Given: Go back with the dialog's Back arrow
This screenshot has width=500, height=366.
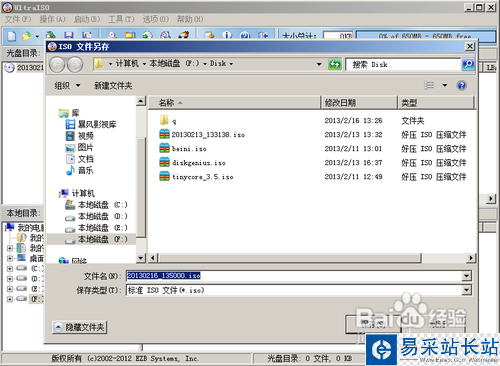Looking at the screenshot, I should click(x=57, y=64).
